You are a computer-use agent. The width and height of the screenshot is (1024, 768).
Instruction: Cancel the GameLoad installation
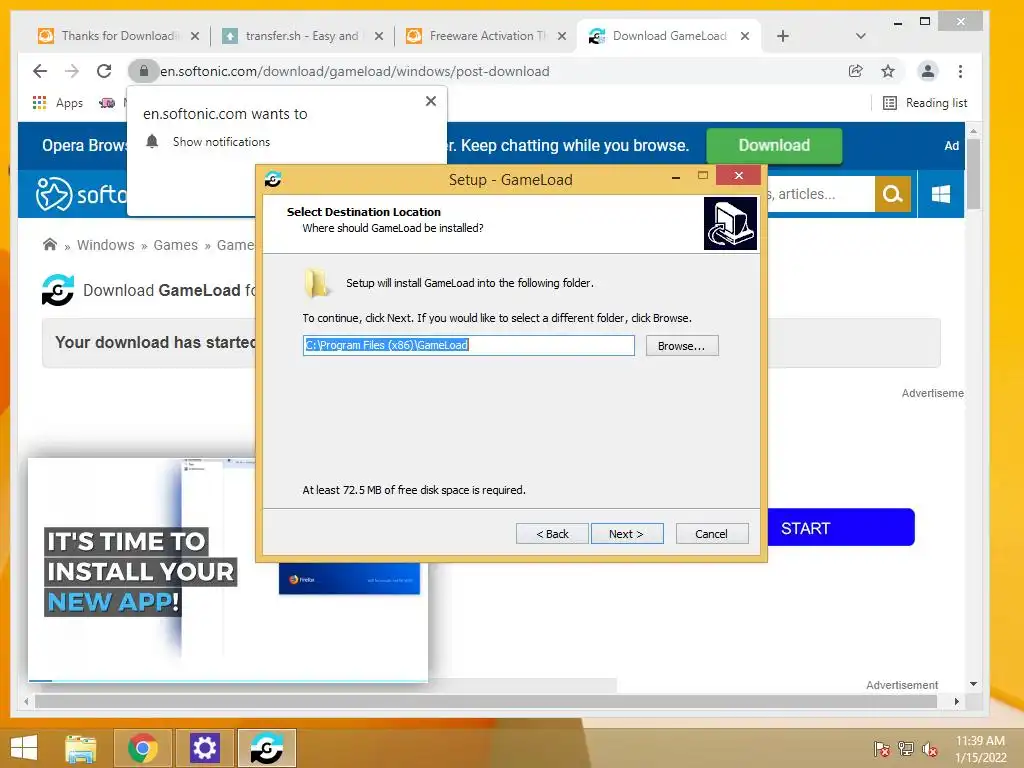click(x=711, y=534)
